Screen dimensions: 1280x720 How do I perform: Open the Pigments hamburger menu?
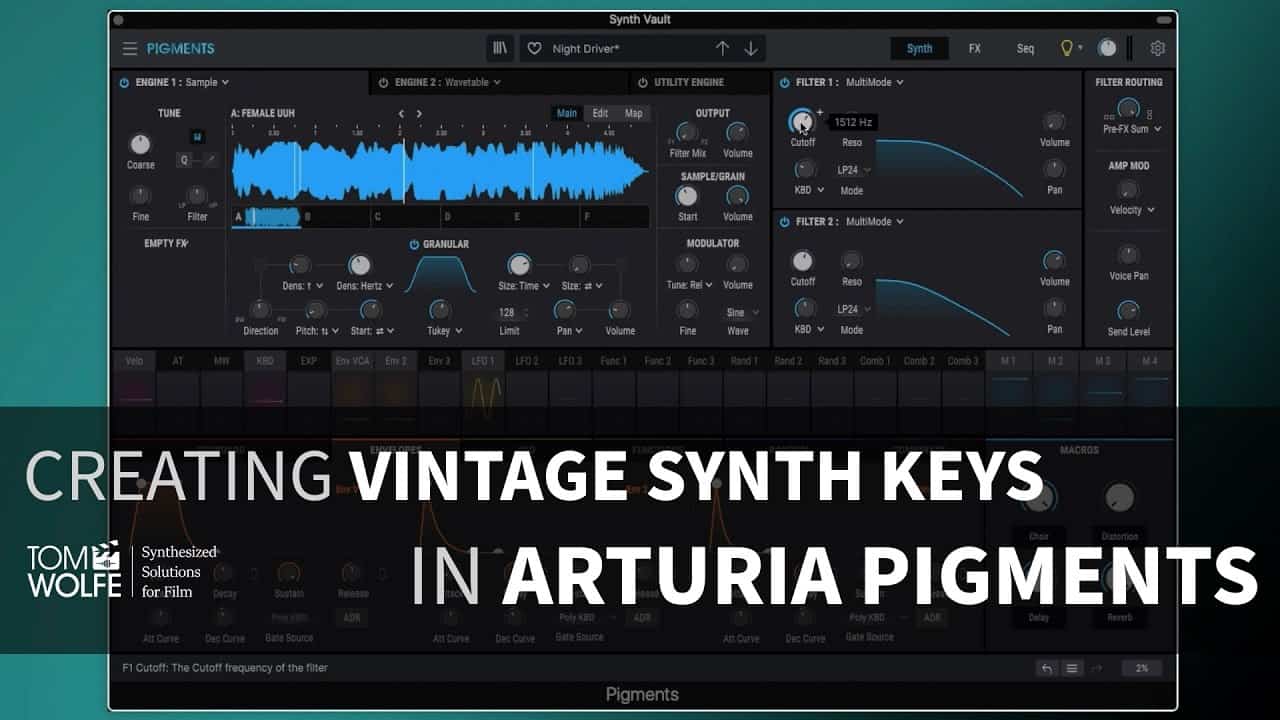[x=130, y=48]
